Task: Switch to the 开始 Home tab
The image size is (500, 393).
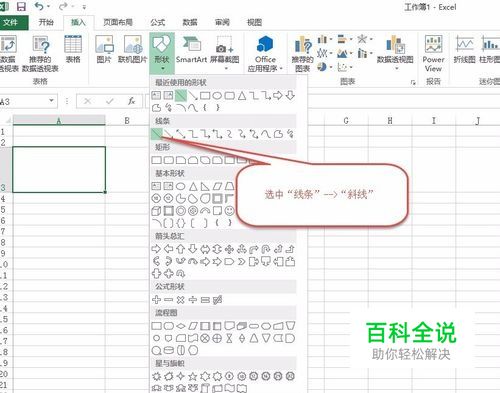Action: pyautogui.click(x=46, y=22)
